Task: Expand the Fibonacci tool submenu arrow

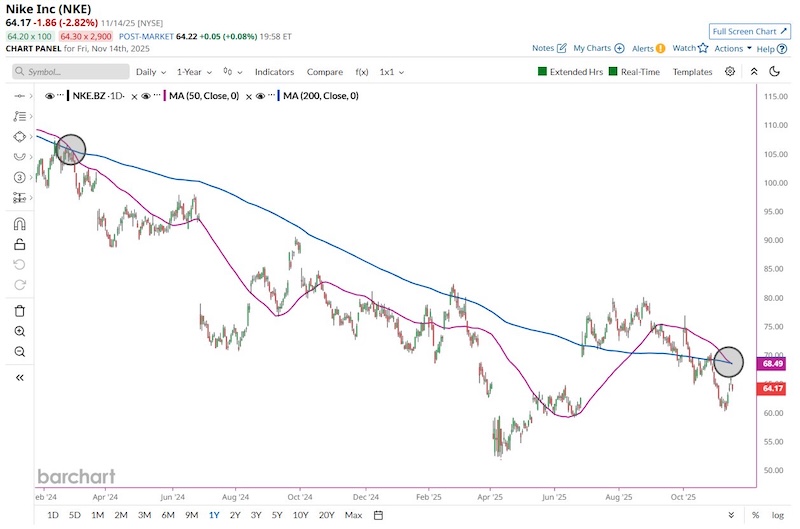Action: pyautogui.click(x=31, y=116)
